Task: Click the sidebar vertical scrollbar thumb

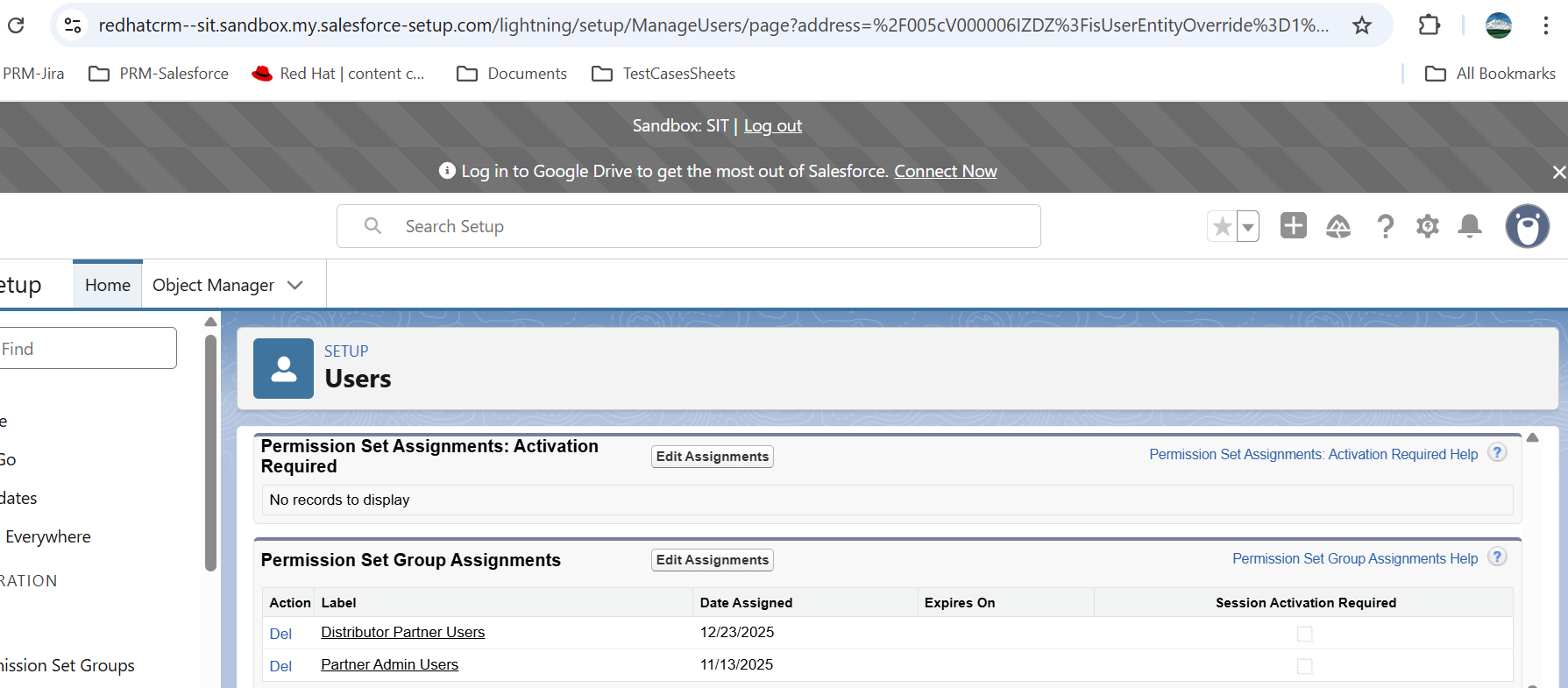Action: (x=210, y=452)
